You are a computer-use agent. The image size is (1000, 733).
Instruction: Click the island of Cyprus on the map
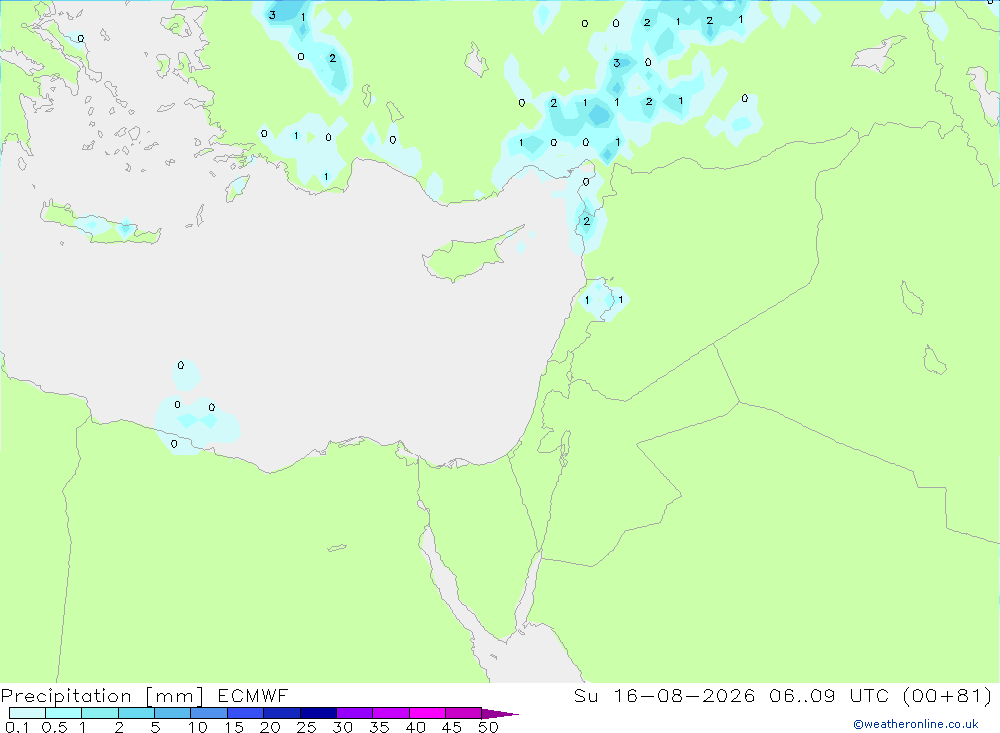pos(467,255)
